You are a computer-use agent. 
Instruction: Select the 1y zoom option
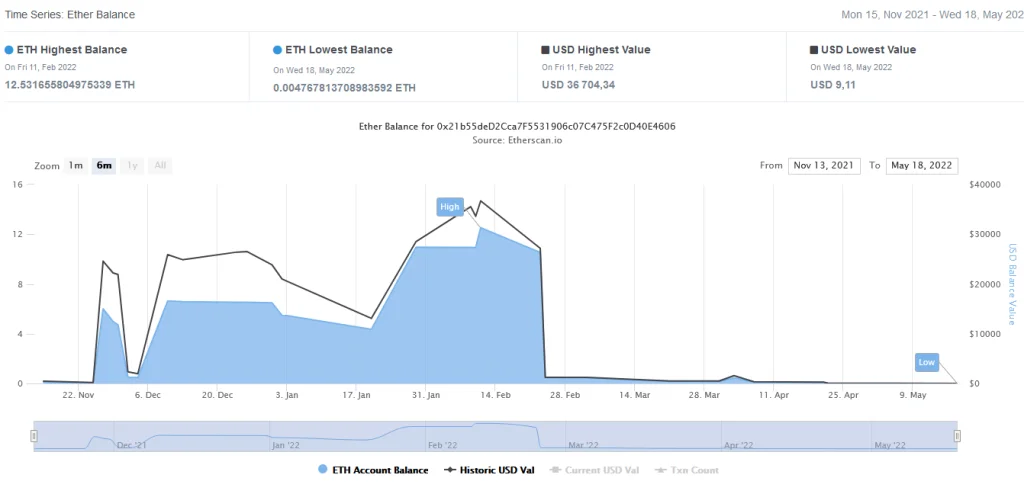coord(132,165)
